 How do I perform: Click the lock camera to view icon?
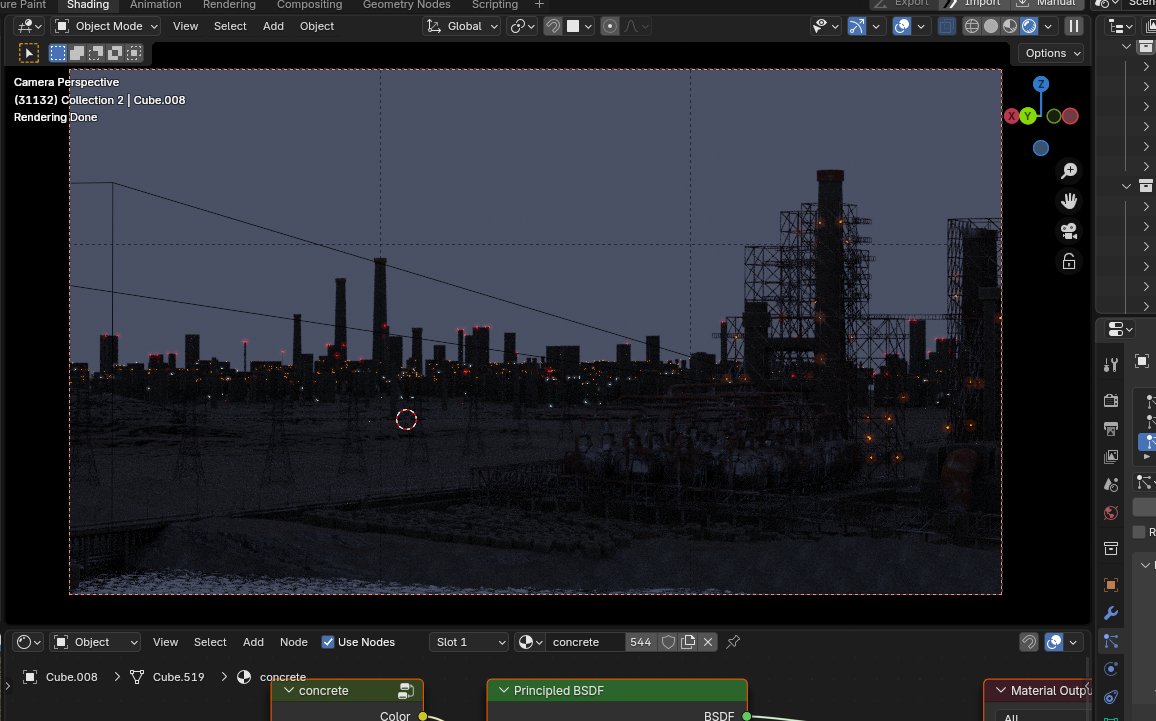[x=1069, y=261]
